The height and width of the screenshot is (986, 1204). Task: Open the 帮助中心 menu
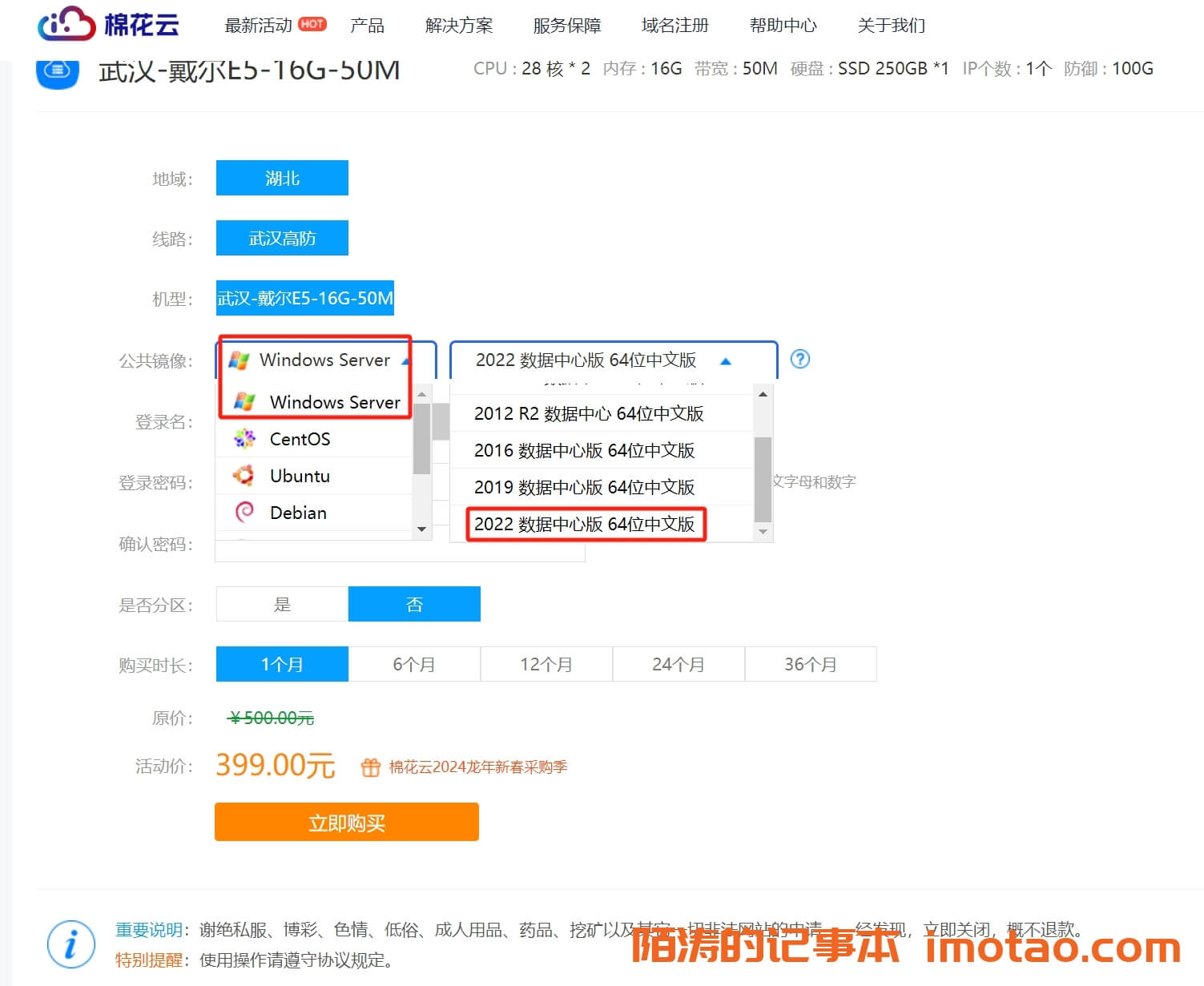(783, 26)
